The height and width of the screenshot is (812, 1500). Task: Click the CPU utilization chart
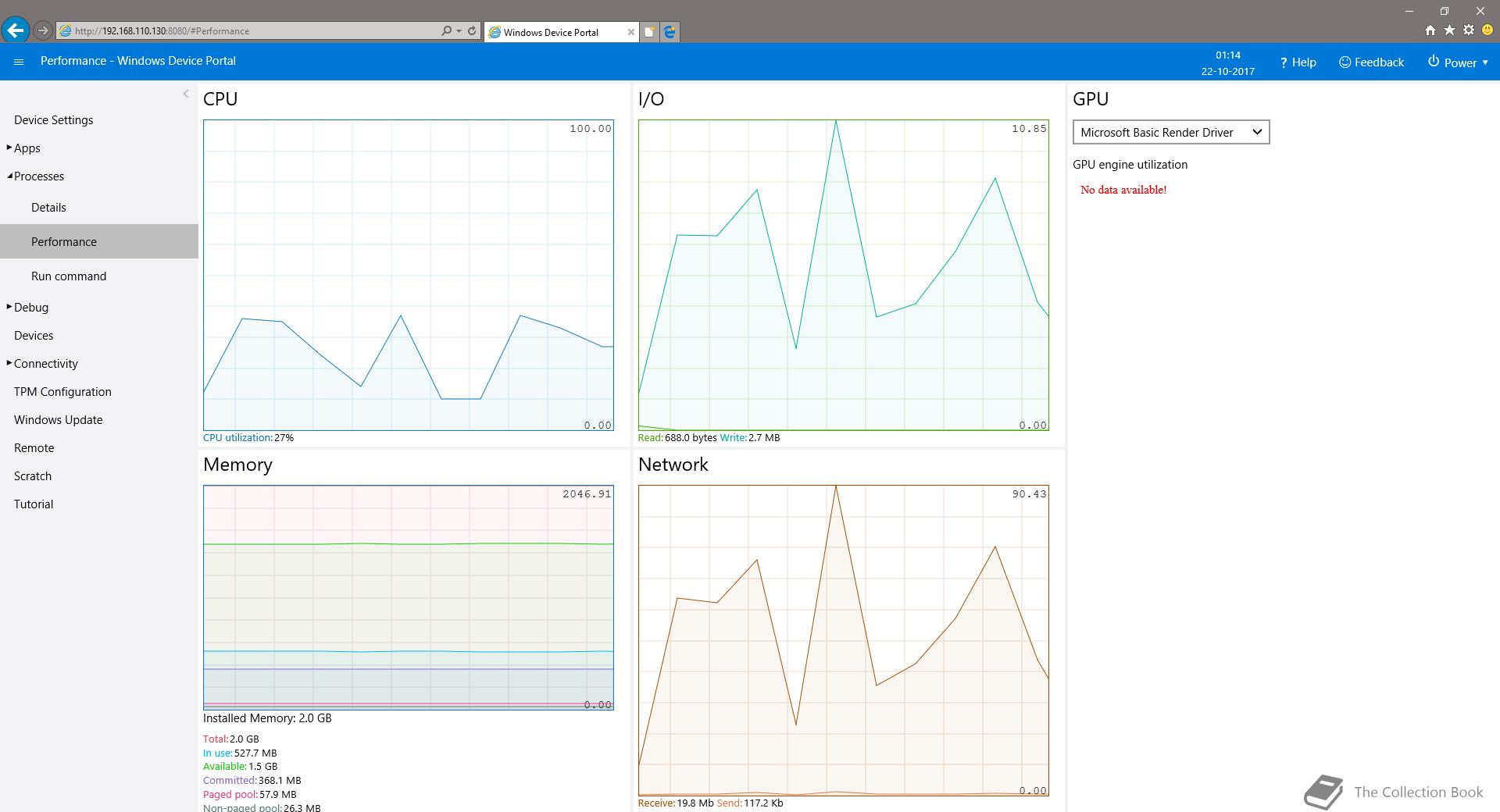[408, 275]
